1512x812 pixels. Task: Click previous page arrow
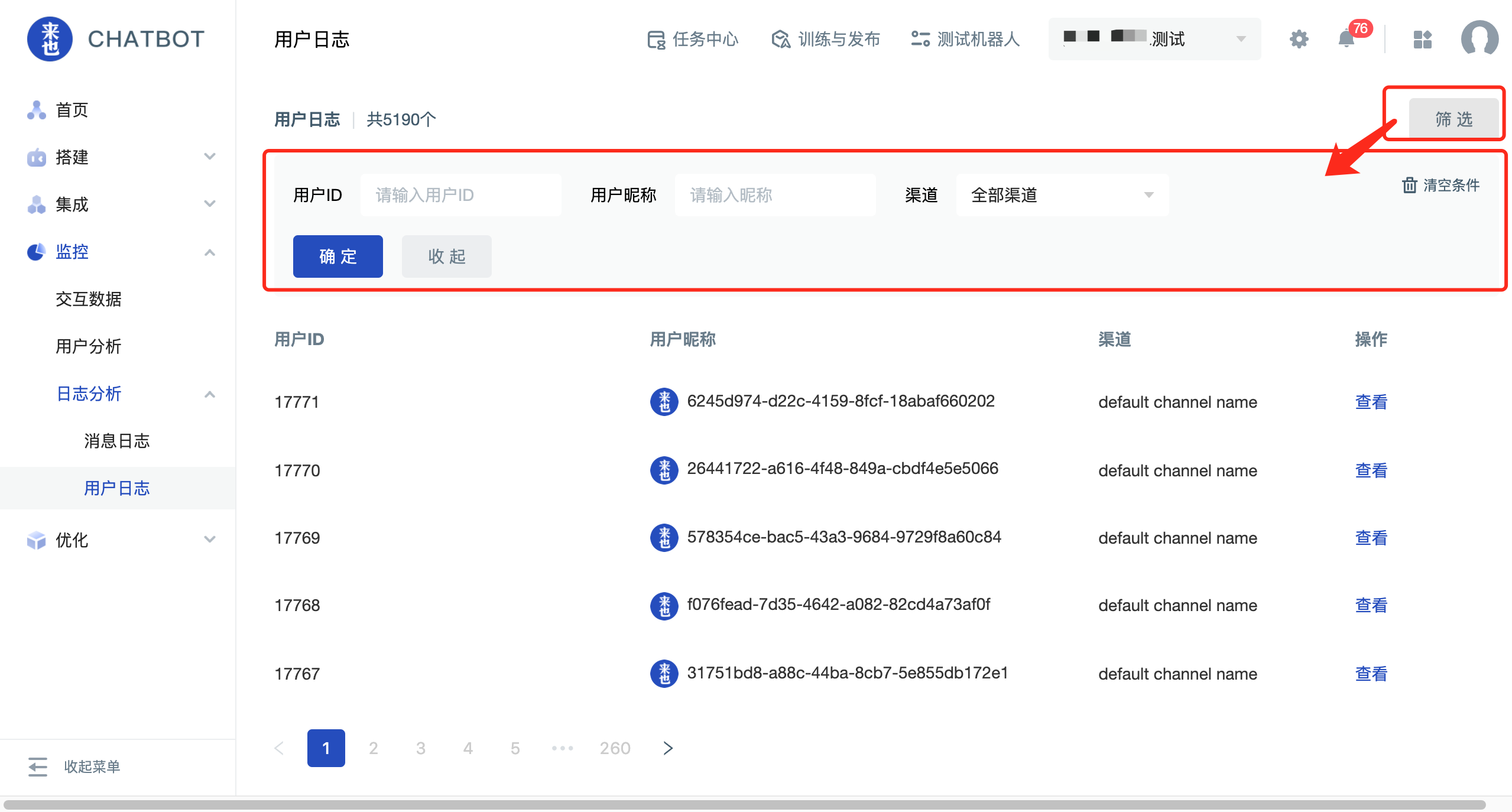click(x=279, y=748)
